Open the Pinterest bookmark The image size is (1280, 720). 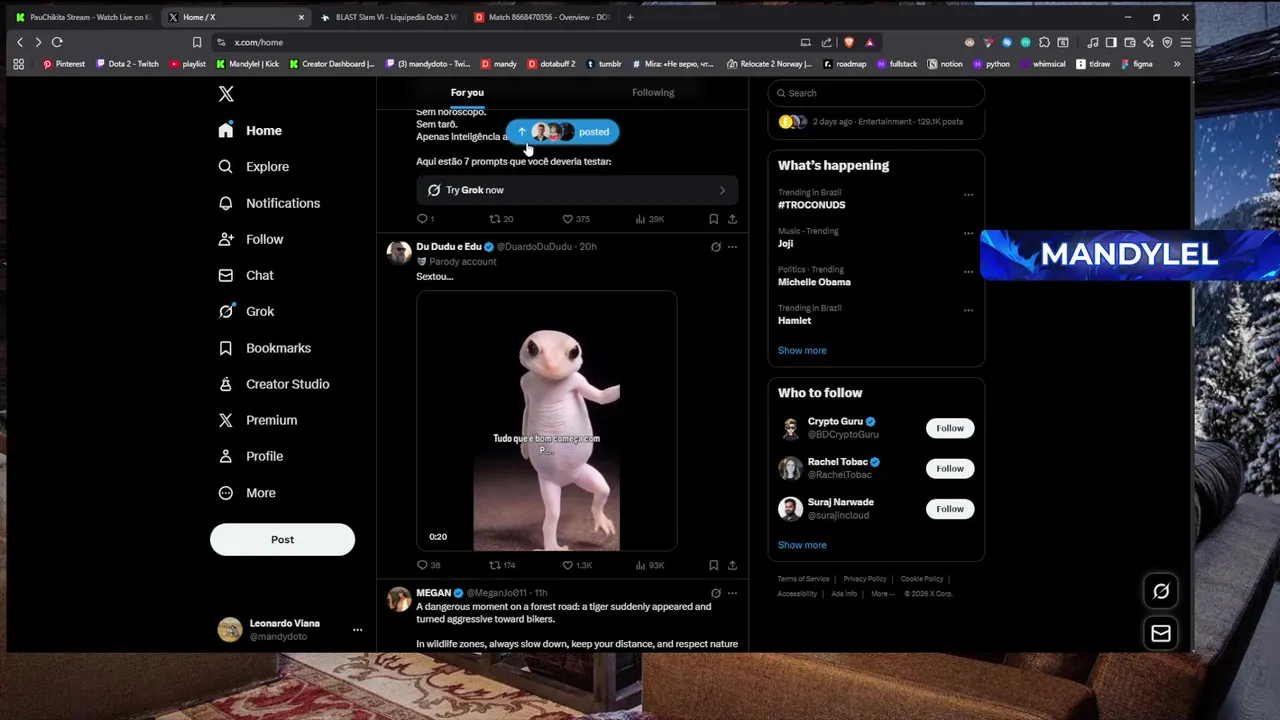pyautogui.click(x=63, y=64)
